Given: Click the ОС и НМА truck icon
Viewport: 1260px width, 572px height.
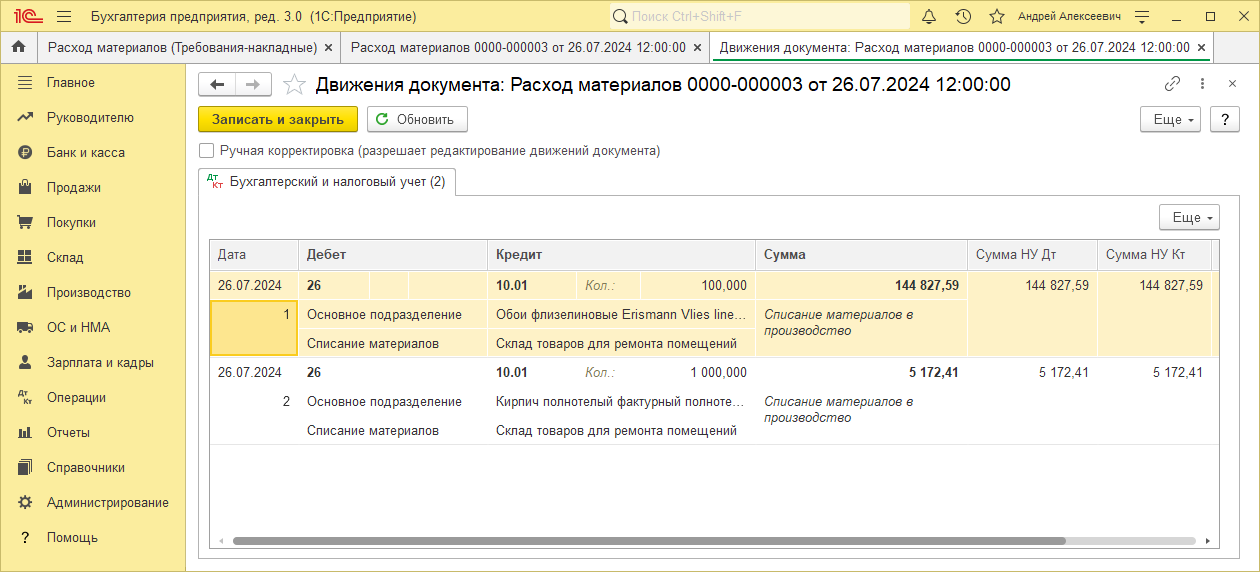Looking at the screenshot, I should 26,327.
